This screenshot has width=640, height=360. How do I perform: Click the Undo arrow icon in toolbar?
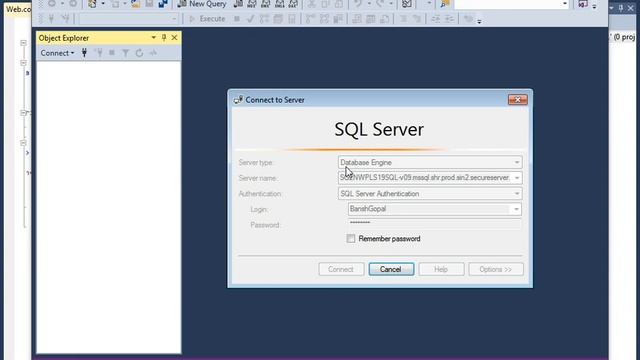point(358,4)
